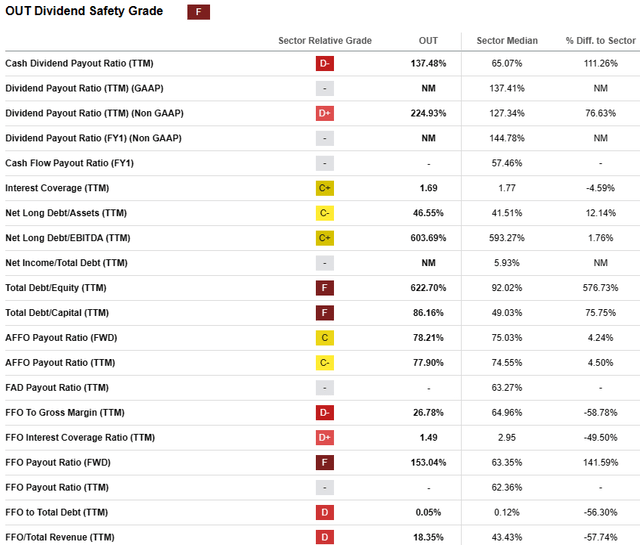Select the 18.35% FFO/Total Revenue value
The width and height of the screenshot is (640, 545).
[428, 537]
